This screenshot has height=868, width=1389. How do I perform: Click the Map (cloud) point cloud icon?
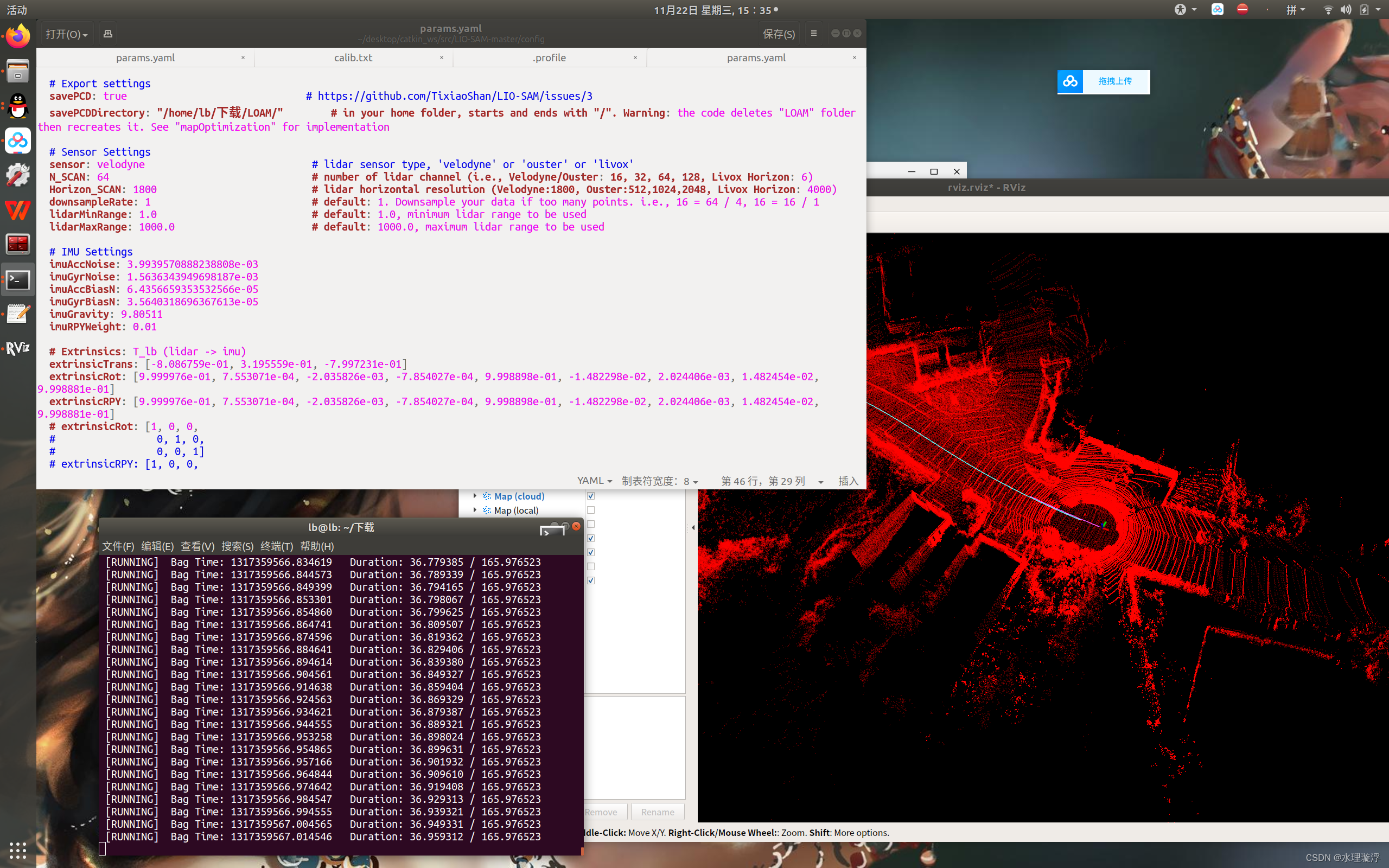[x=486, y=496]
